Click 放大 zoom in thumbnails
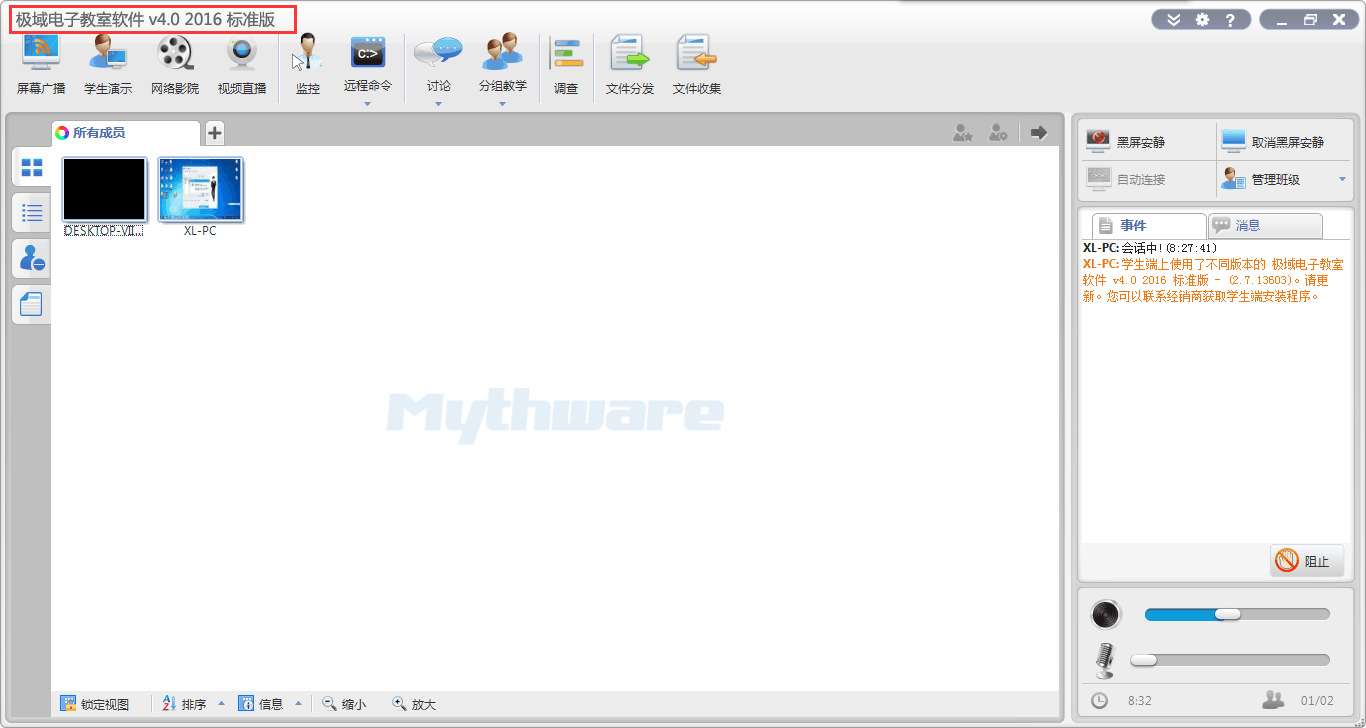The height and width of the screenshot is (728, 1366). 414,704
